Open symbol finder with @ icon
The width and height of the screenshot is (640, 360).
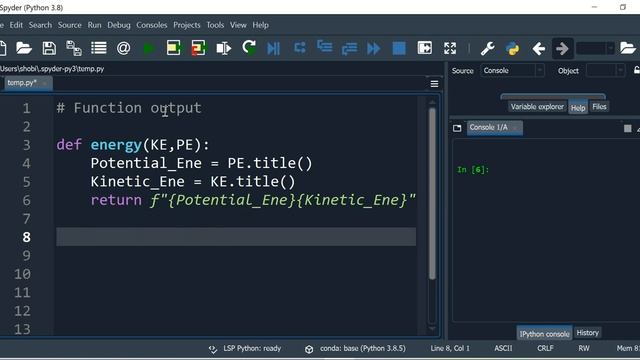pos(123,49)
